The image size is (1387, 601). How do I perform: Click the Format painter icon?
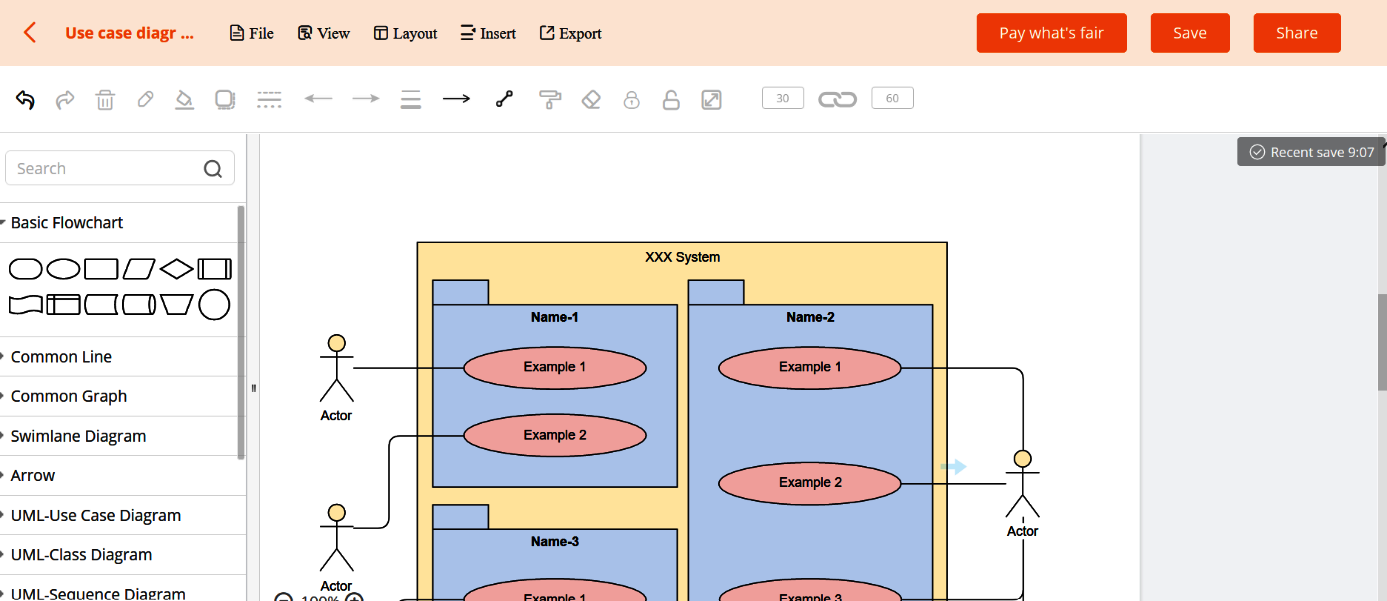coord(550,98)
